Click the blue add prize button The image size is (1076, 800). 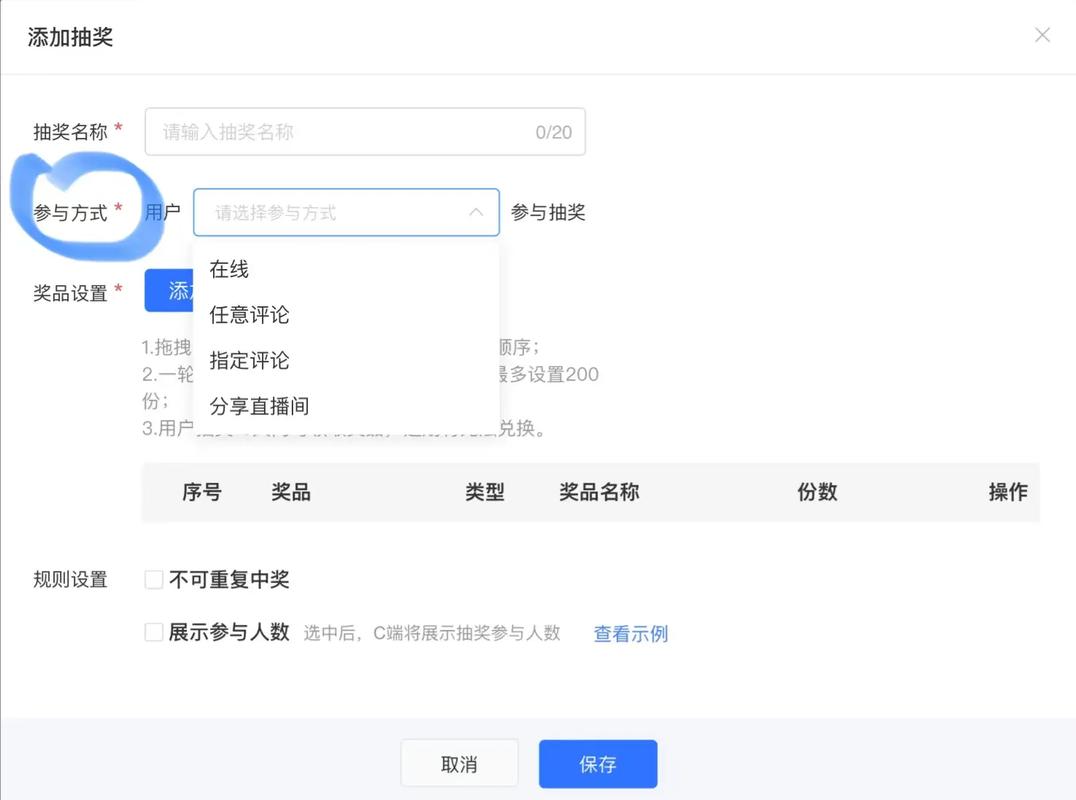click(x=169, y=290)
